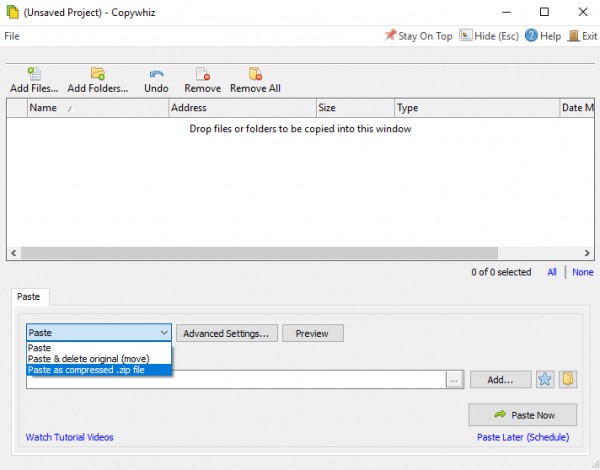Click the scroll left arrow

pyautogui.click(x=14, y=253)
